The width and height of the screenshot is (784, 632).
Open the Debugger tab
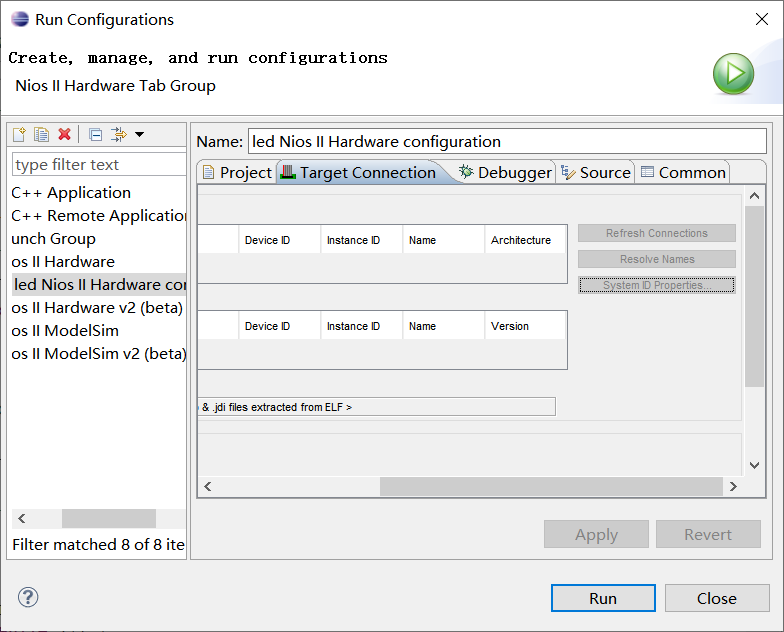(505, 172)
